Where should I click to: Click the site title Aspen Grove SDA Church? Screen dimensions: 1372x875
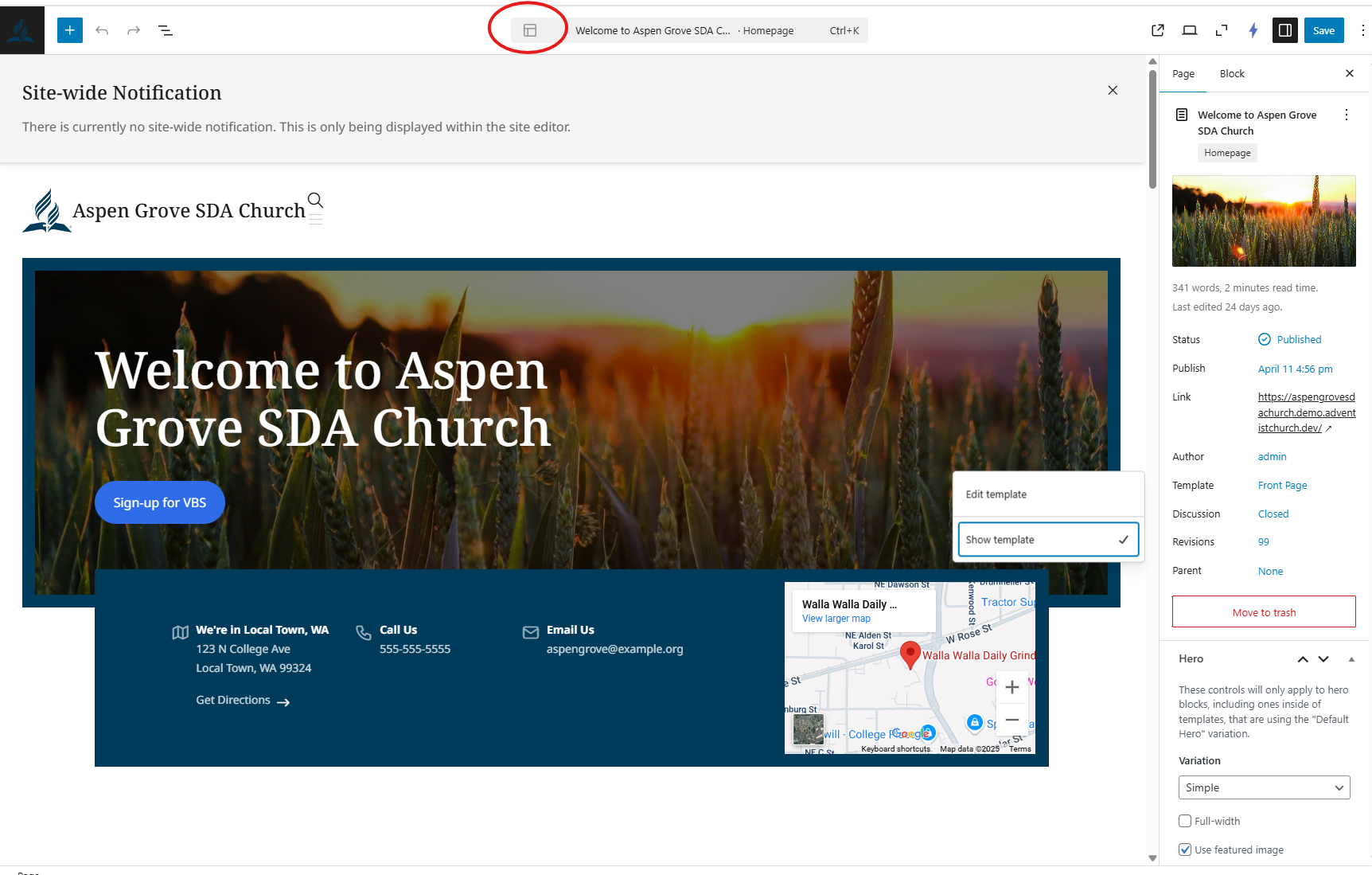189,210
